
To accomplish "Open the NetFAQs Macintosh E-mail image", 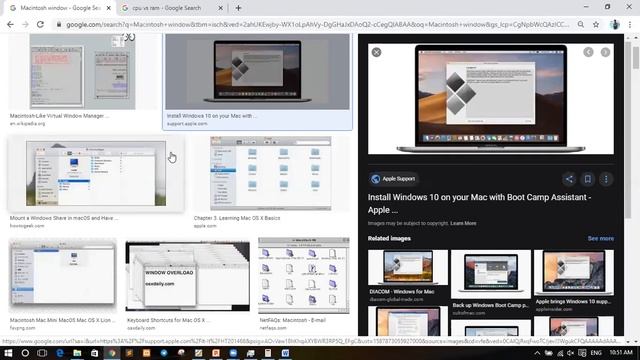I will [x=304, y=276].
